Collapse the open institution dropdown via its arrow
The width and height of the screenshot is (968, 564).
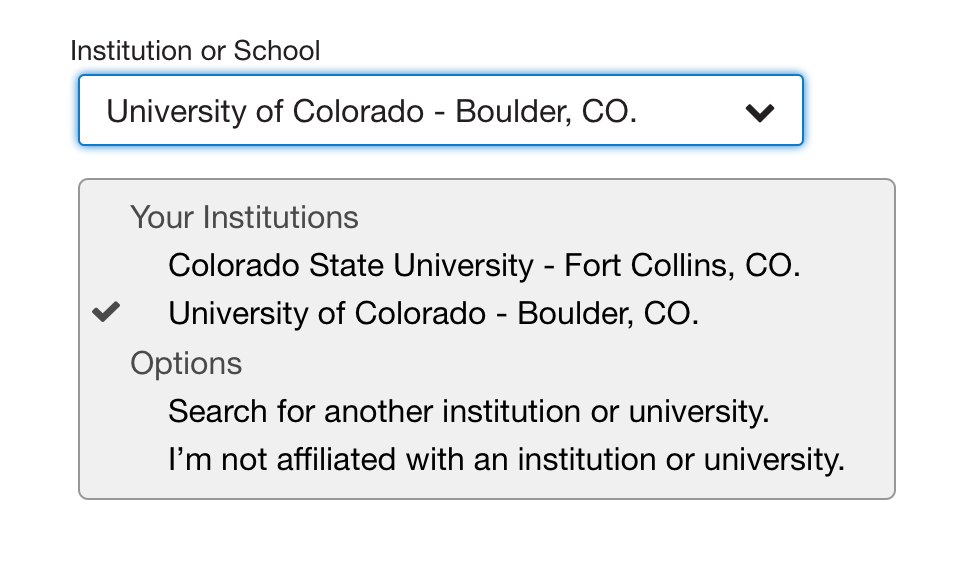click(x=760, y=112)
